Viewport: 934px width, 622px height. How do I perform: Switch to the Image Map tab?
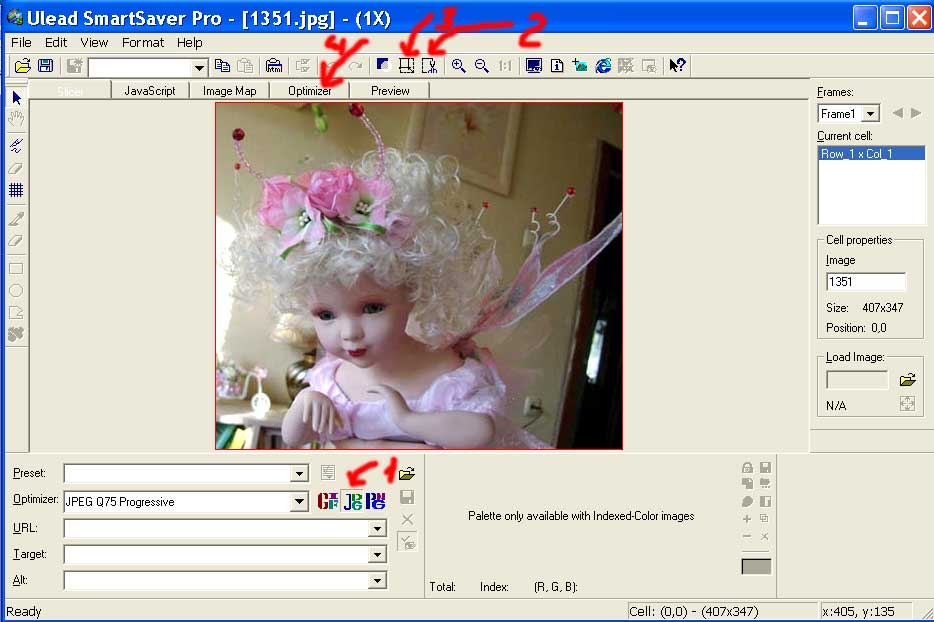[x=229, y=91]
